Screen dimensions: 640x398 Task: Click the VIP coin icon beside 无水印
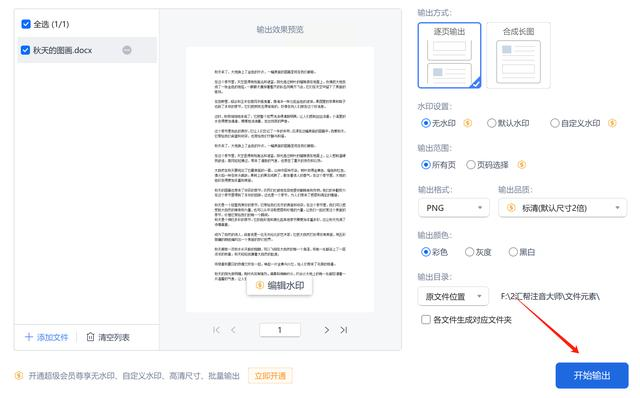click(x=468, y=123)
